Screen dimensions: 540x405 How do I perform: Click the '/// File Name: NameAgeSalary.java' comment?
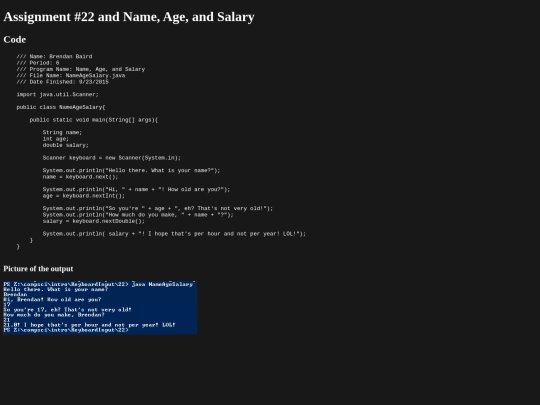click(71, 75)
